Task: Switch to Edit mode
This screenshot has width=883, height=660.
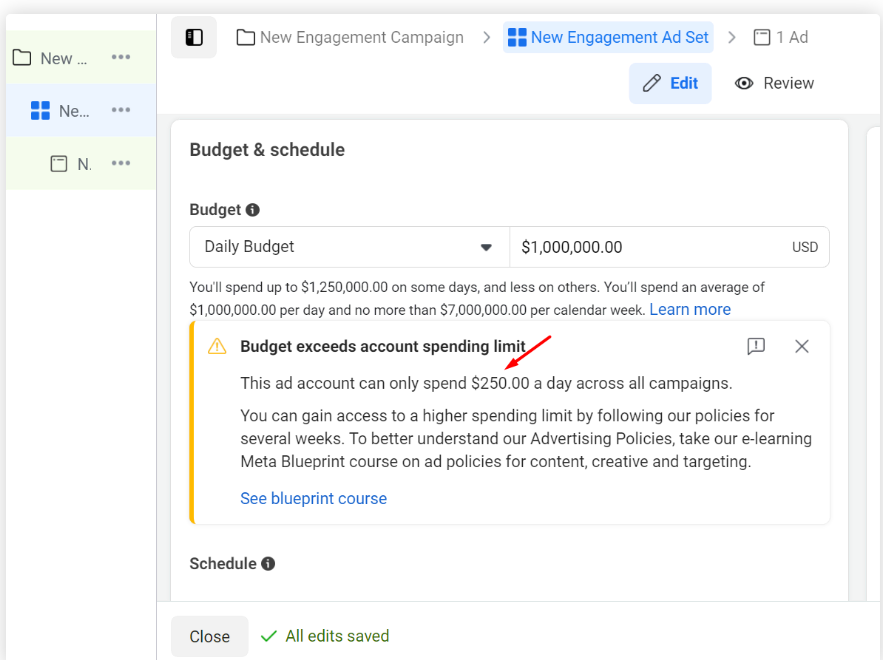Action: [670, 83]
